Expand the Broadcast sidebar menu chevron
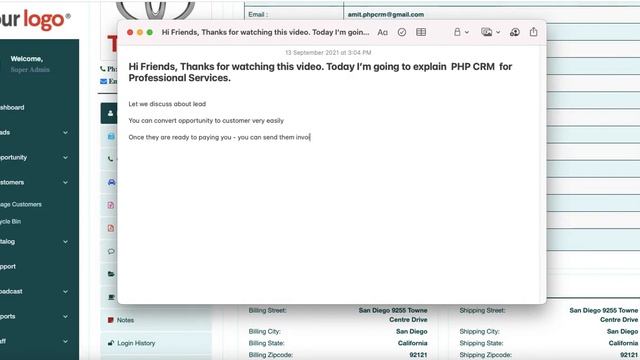This screenshot has height=360, width=640. 65,291
